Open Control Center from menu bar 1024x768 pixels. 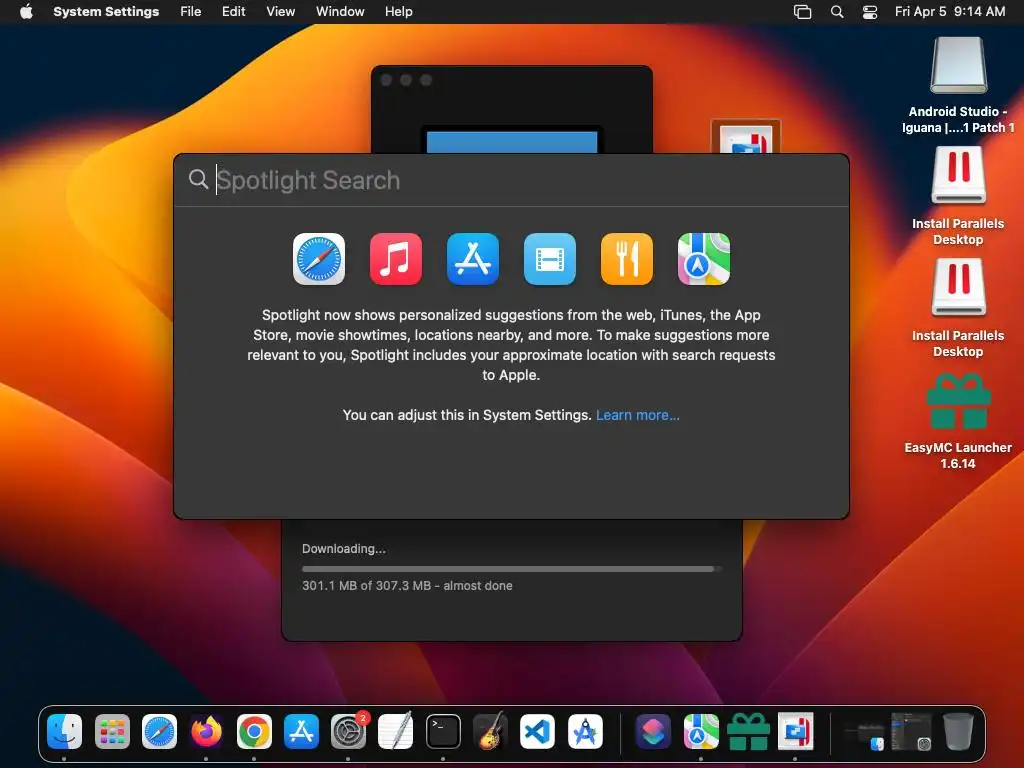coord(870,12)
